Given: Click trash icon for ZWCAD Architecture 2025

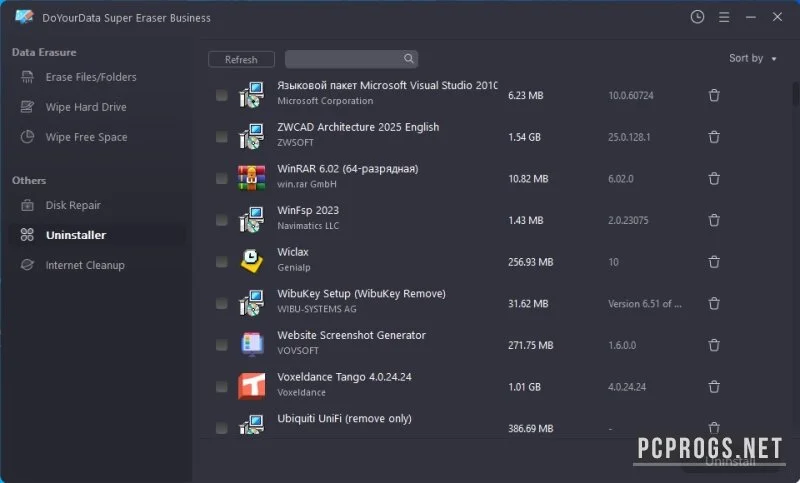Looking at the screenshot, I should tap(714, 137).
